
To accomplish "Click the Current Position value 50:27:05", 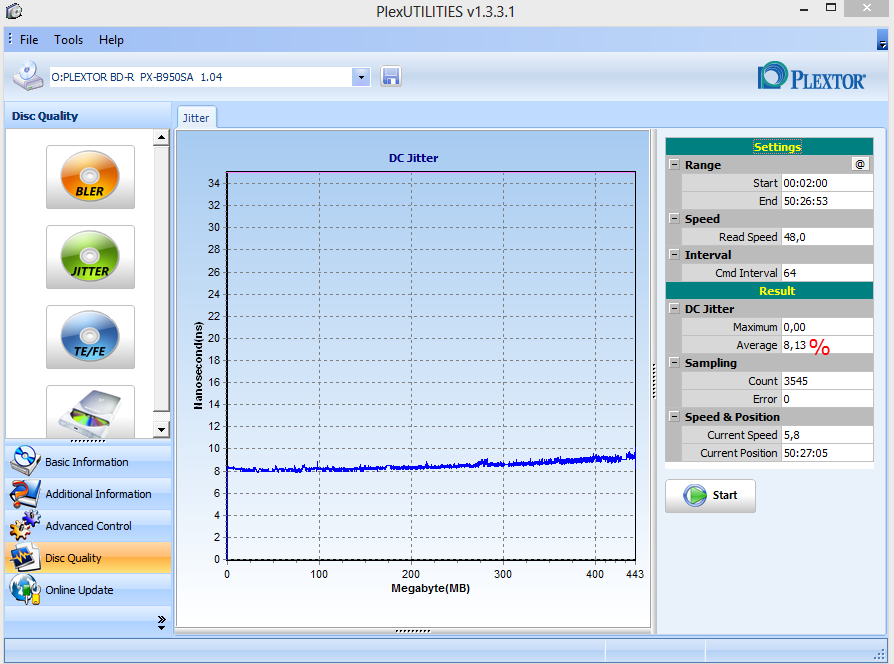I will coord(827,453).
